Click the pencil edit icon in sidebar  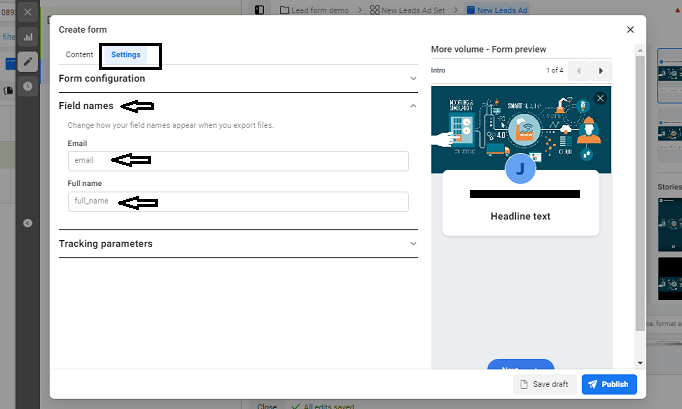pos(28,62)
